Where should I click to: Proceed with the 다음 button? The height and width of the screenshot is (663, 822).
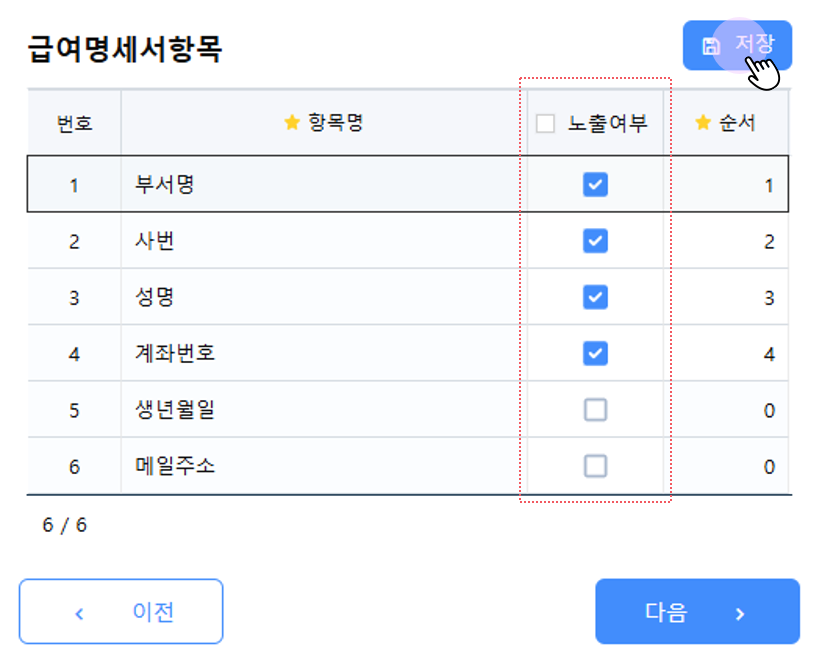click(x=697, y=611)
